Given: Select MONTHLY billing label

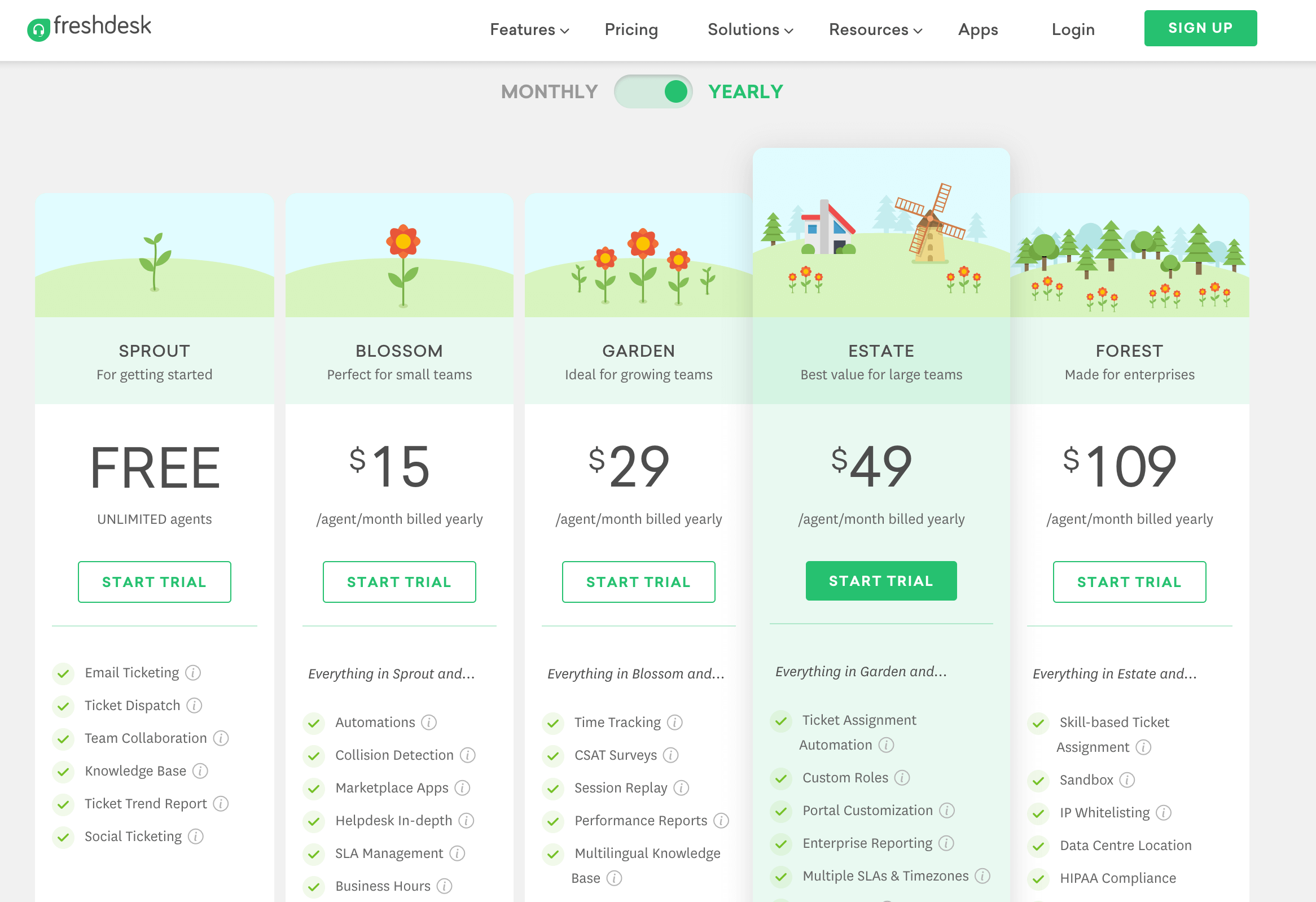Looking at the screenshot, I should 550,92.
